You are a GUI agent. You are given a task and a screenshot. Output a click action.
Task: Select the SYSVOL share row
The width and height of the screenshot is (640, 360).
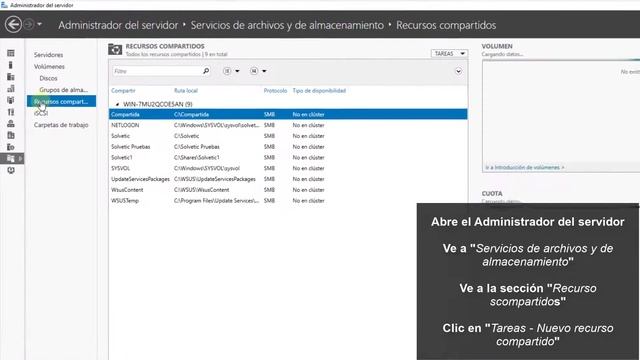(288, 168)
